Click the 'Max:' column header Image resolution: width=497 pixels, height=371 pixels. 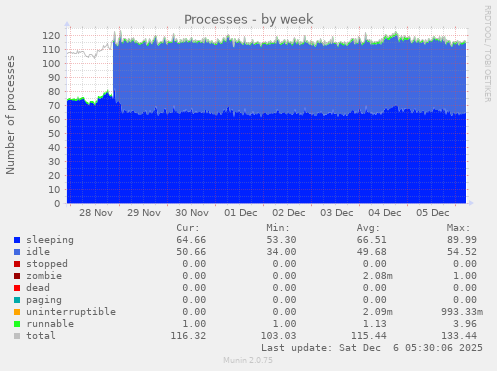click(458, 228)
